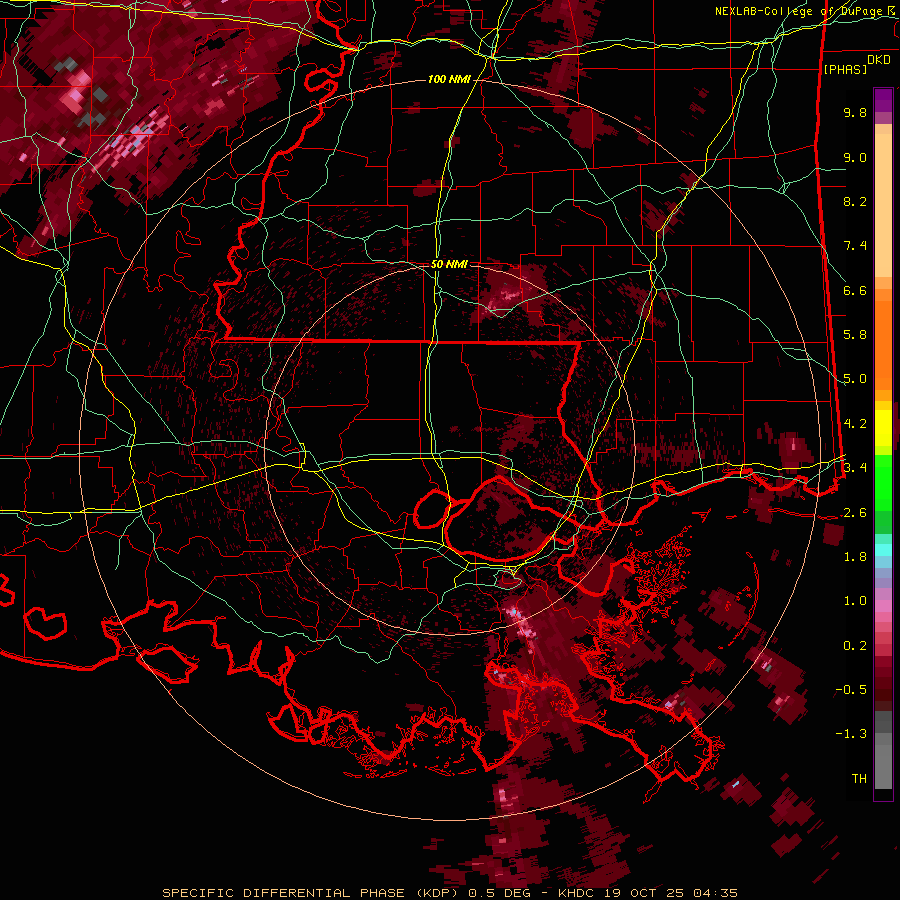Select the 6.6 value on the color scale
Viewport: 900px width, 900px height.
coord(855,290)
